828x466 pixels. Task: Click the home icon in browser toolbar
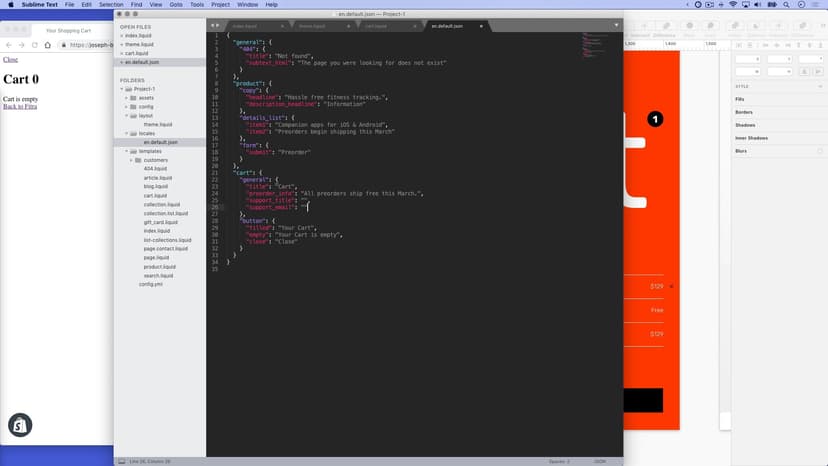(x=48, y=45)
